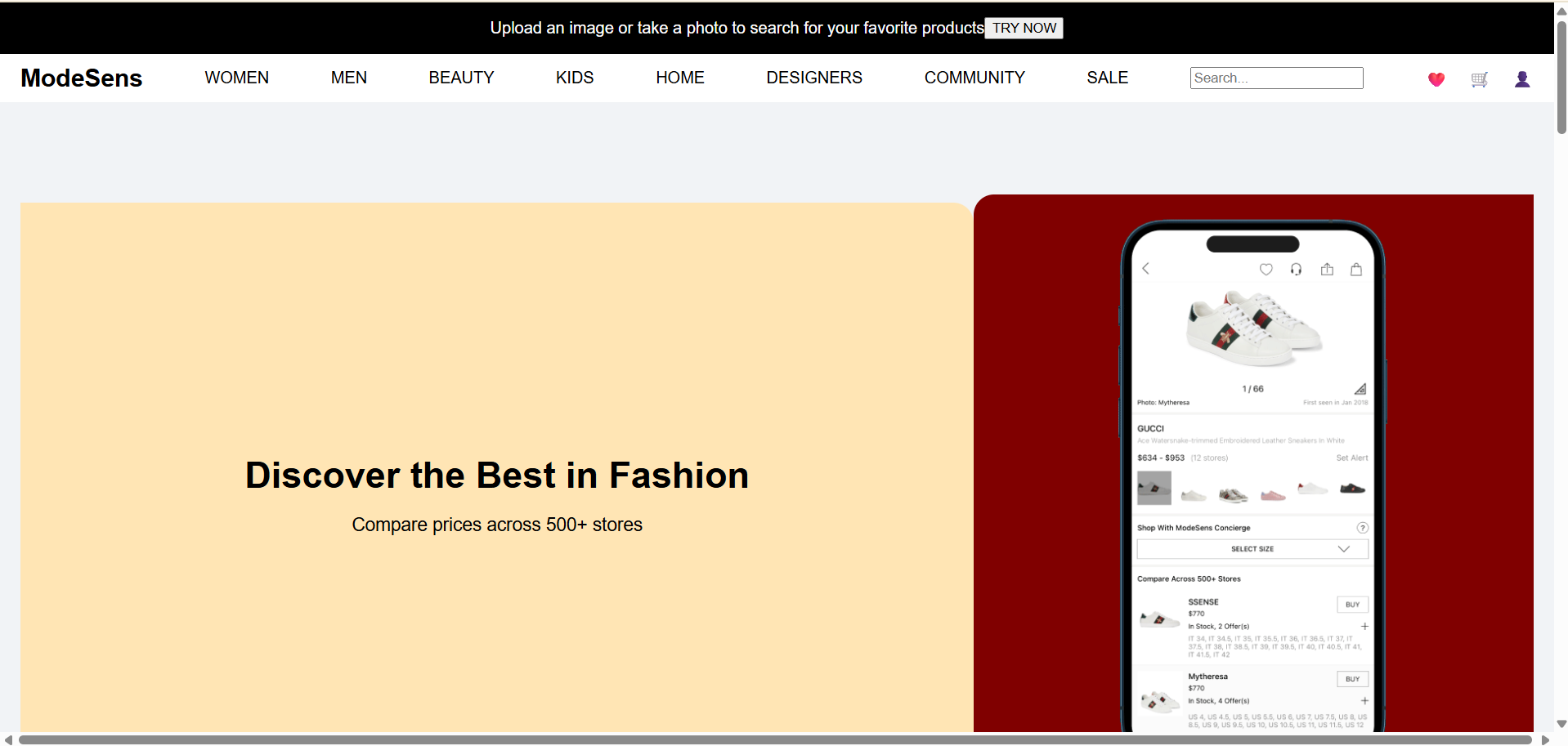
Task: Click TRY NOW in the top banner
Action: click(x=1024, y=28)
